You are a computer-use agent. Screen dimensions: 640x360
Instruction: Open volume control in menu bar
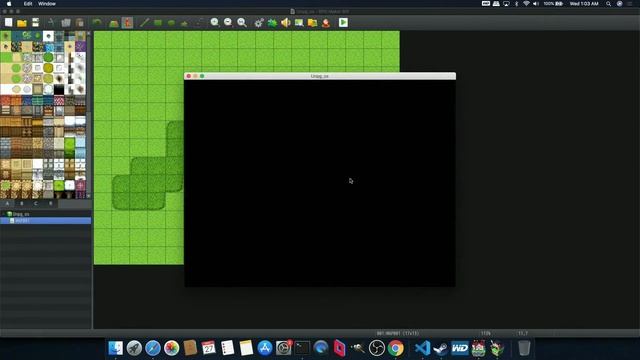(536, 4)
